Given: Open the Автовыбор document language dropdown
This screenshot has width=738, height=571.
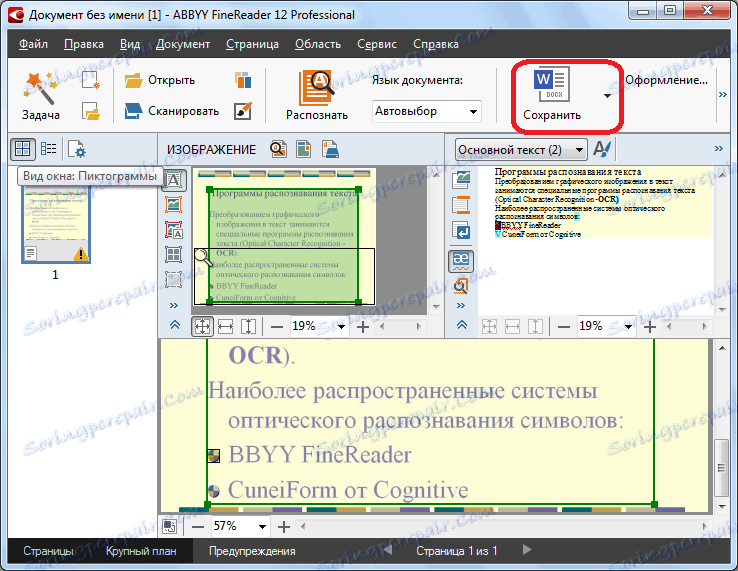Looking at the screenshot, I should pyautogui.click(x=427, y=111).
